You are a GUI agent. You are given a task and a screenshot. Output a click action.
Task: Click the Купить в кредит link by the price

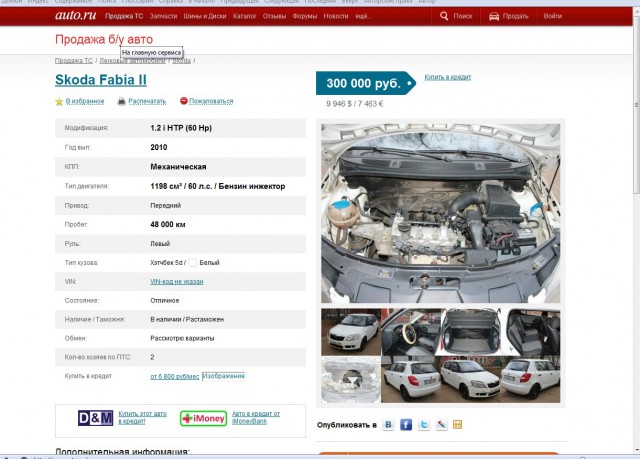pyautogui.click(x=448, y=77)
